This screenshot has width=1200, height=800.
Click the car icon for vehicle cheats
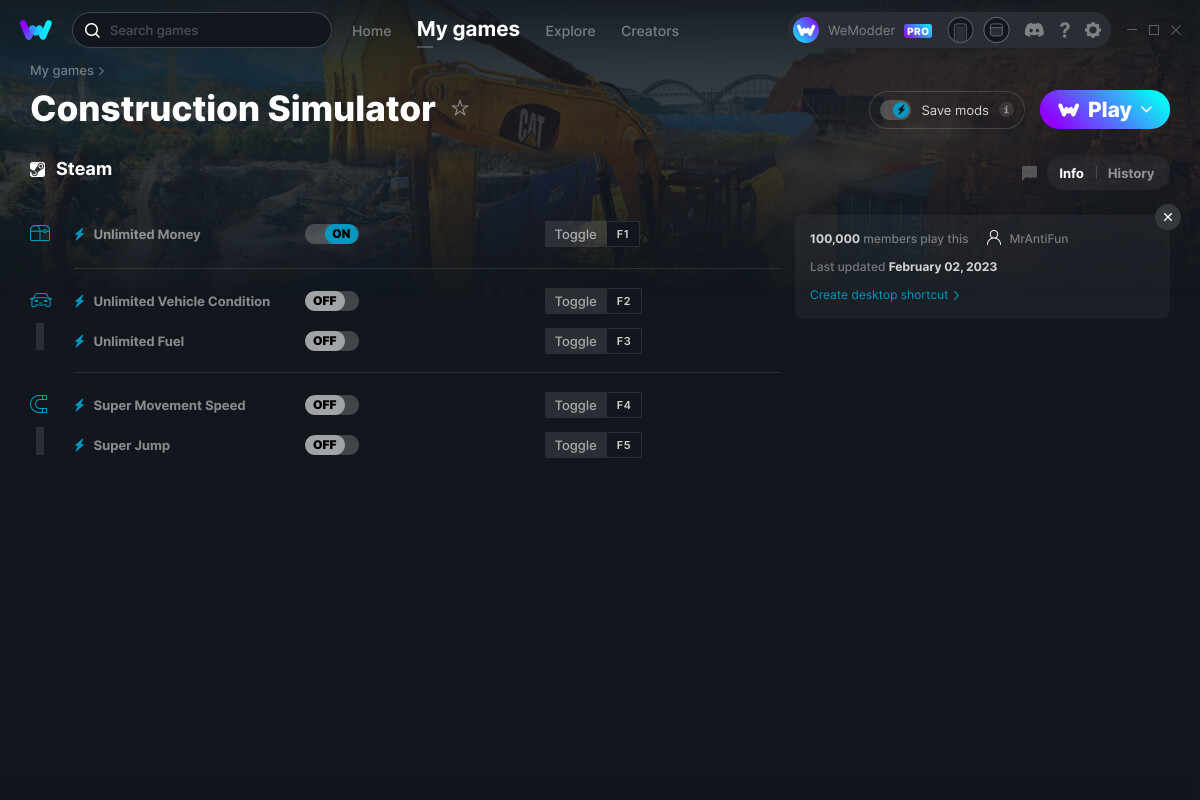[x=40, y=299]
